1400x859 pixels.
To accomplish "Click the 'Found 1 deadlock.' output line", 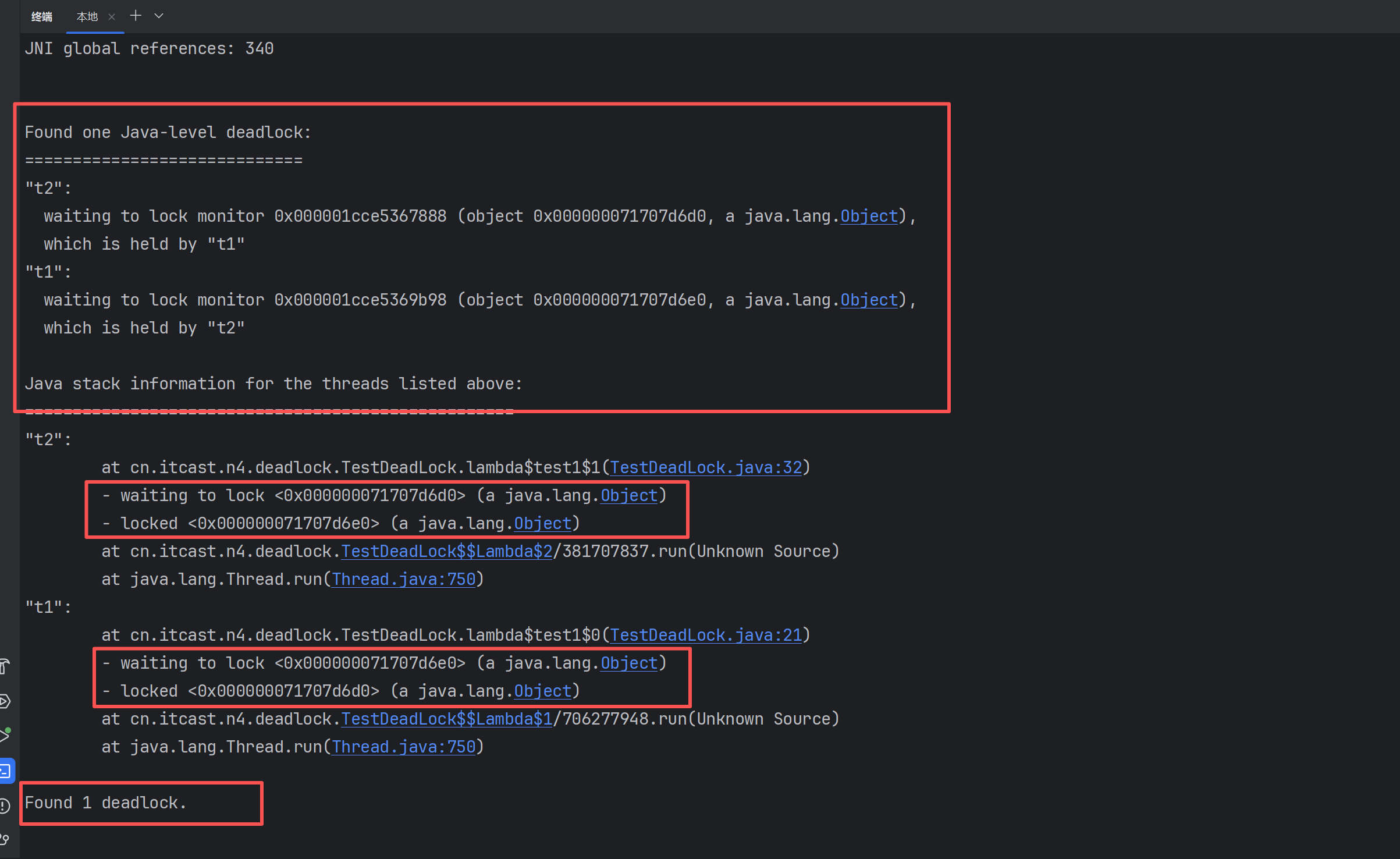I will [105, 803].
